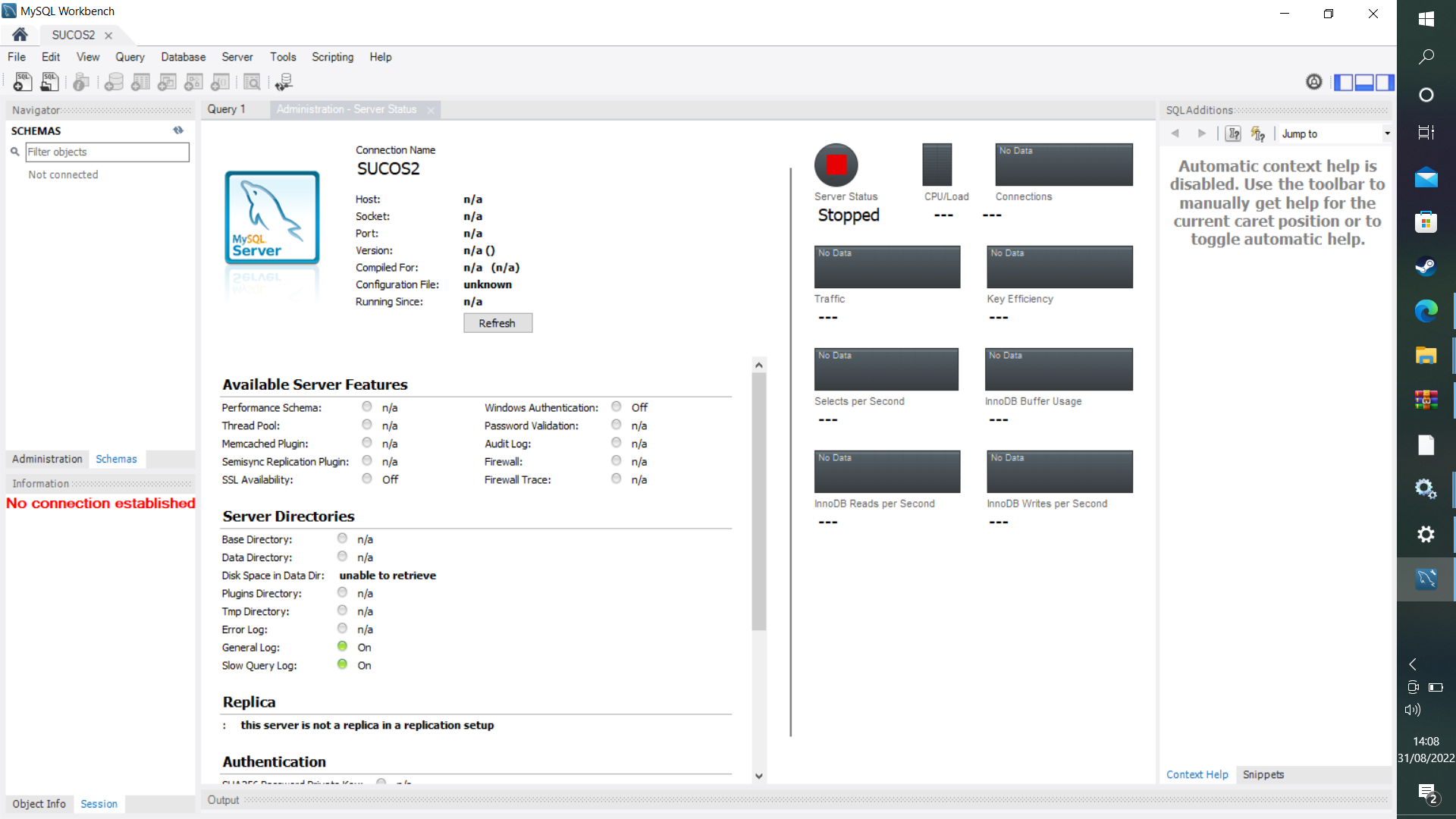1456x819 pixels.
Task: Open the View menu
Action: 88,57
